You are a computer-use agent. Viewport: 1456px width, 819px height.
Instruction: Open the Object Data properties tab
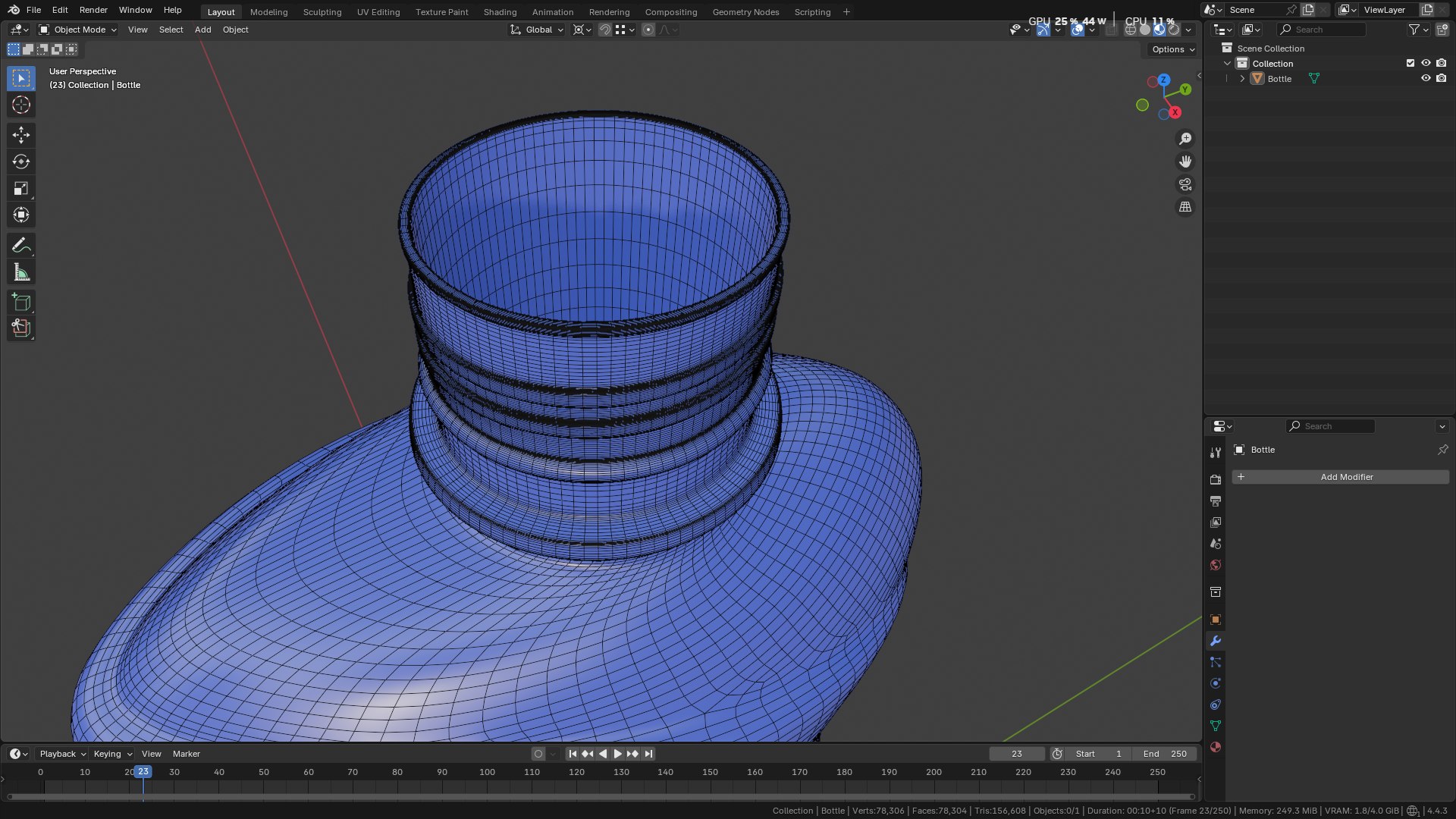1216,726
